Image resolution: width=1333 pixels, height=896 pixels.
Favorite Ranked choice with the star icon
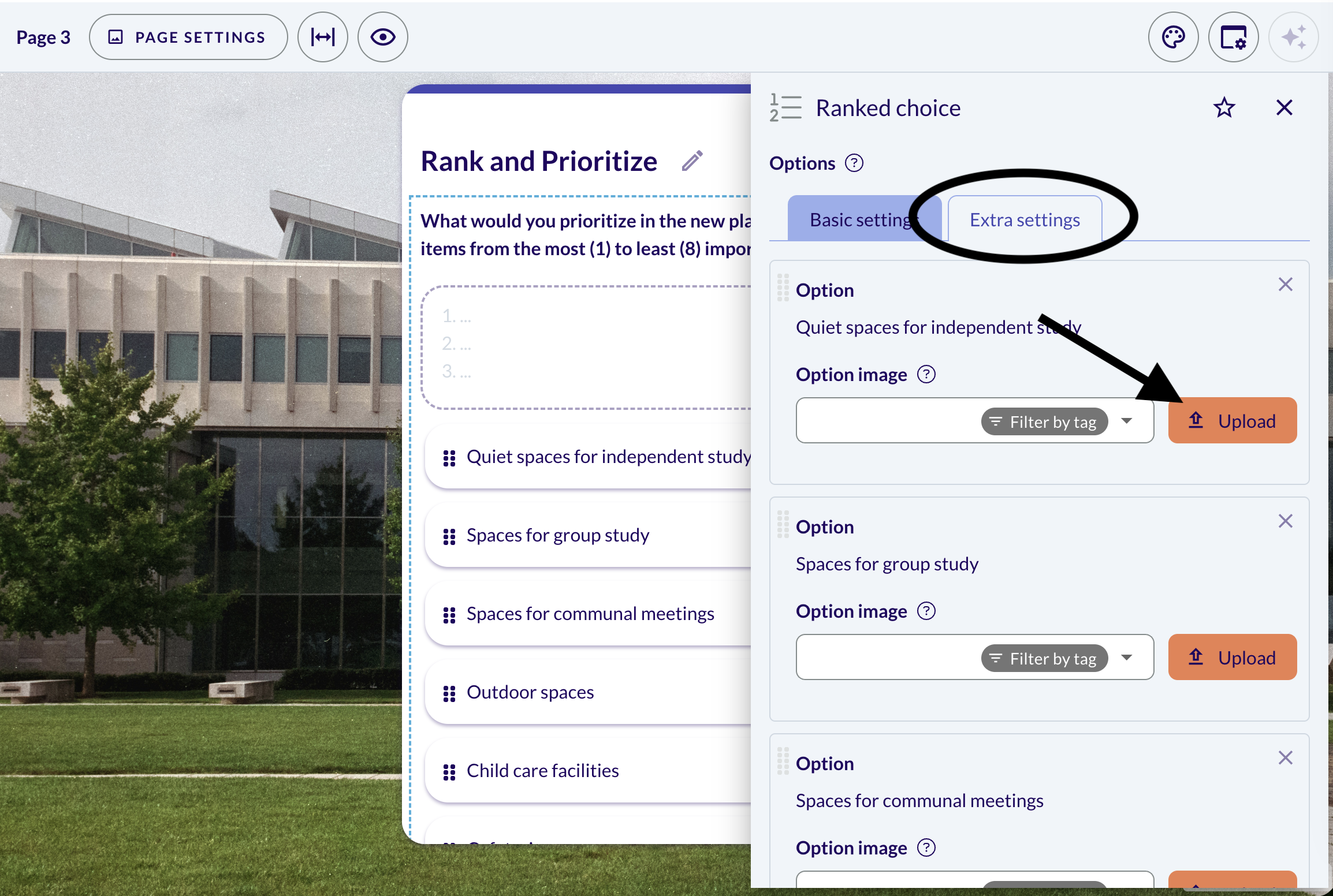[1224, 108]
